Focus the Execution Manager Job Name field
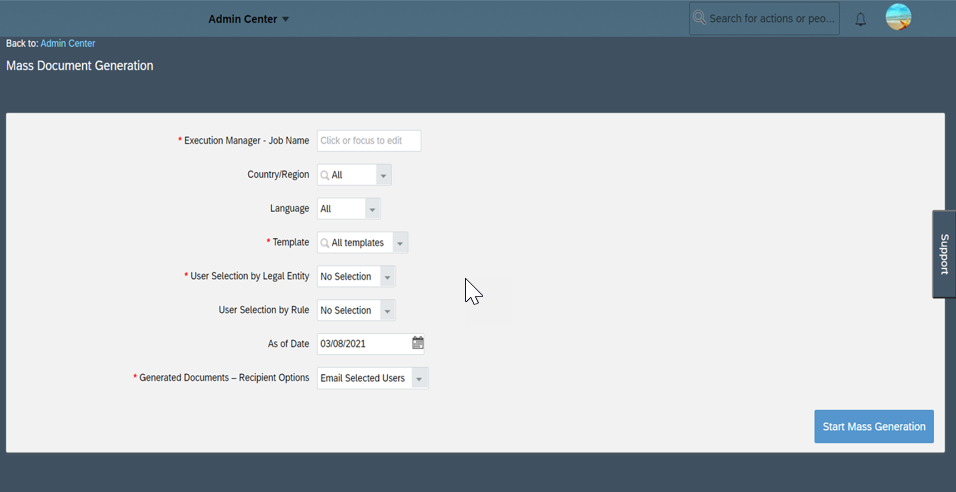Screen dimensions: 956x492 click(369, 140)
